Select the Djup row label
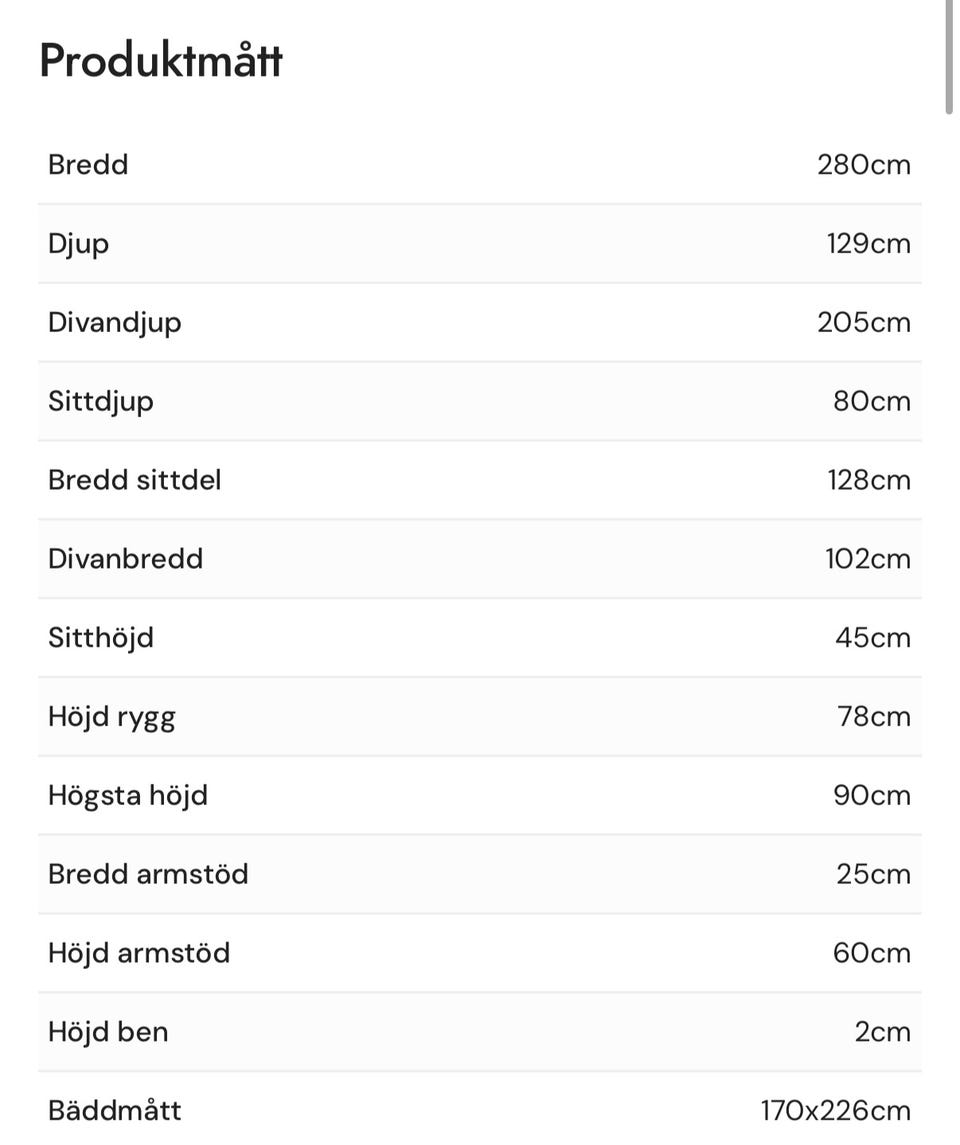This screenshot has width=960, height=1145. (78, 243)
